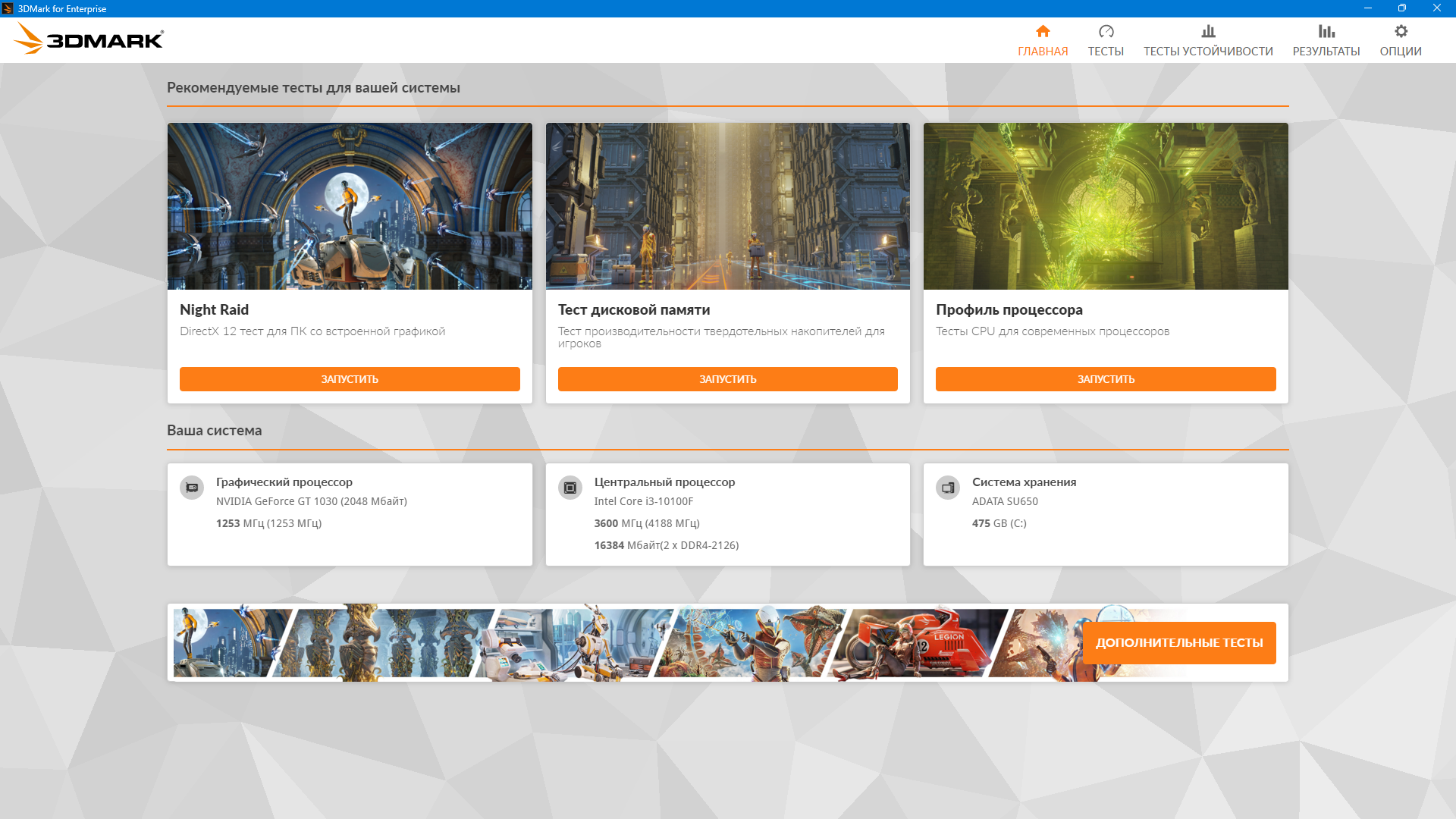Click the Night Raid preview image
The height and width of the screenshot is (819, 1456).
pyautogui.click(x=350, y=206)
